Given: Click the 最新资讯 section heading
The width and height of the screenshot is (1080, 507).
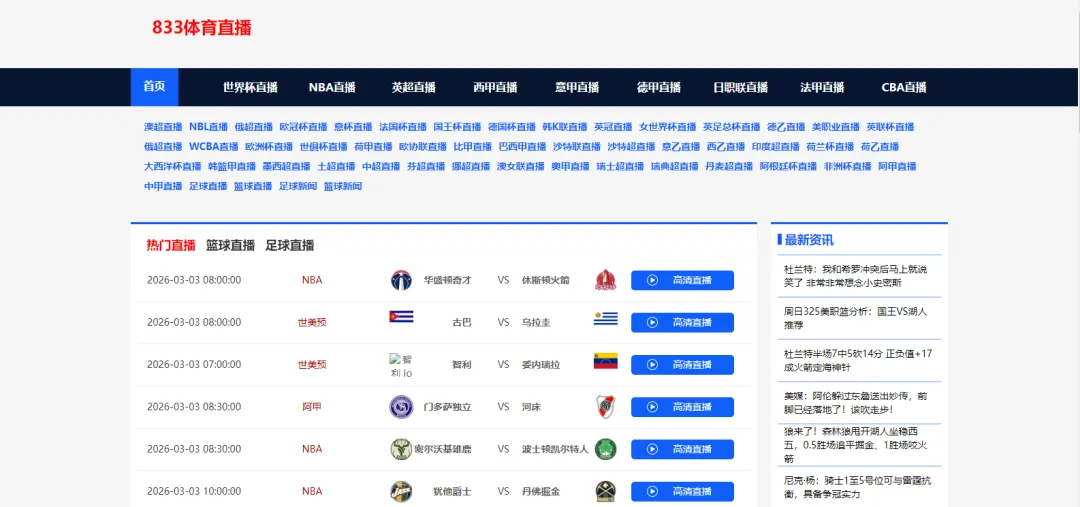Looking at the screenshot, I should tap(809, 240).
